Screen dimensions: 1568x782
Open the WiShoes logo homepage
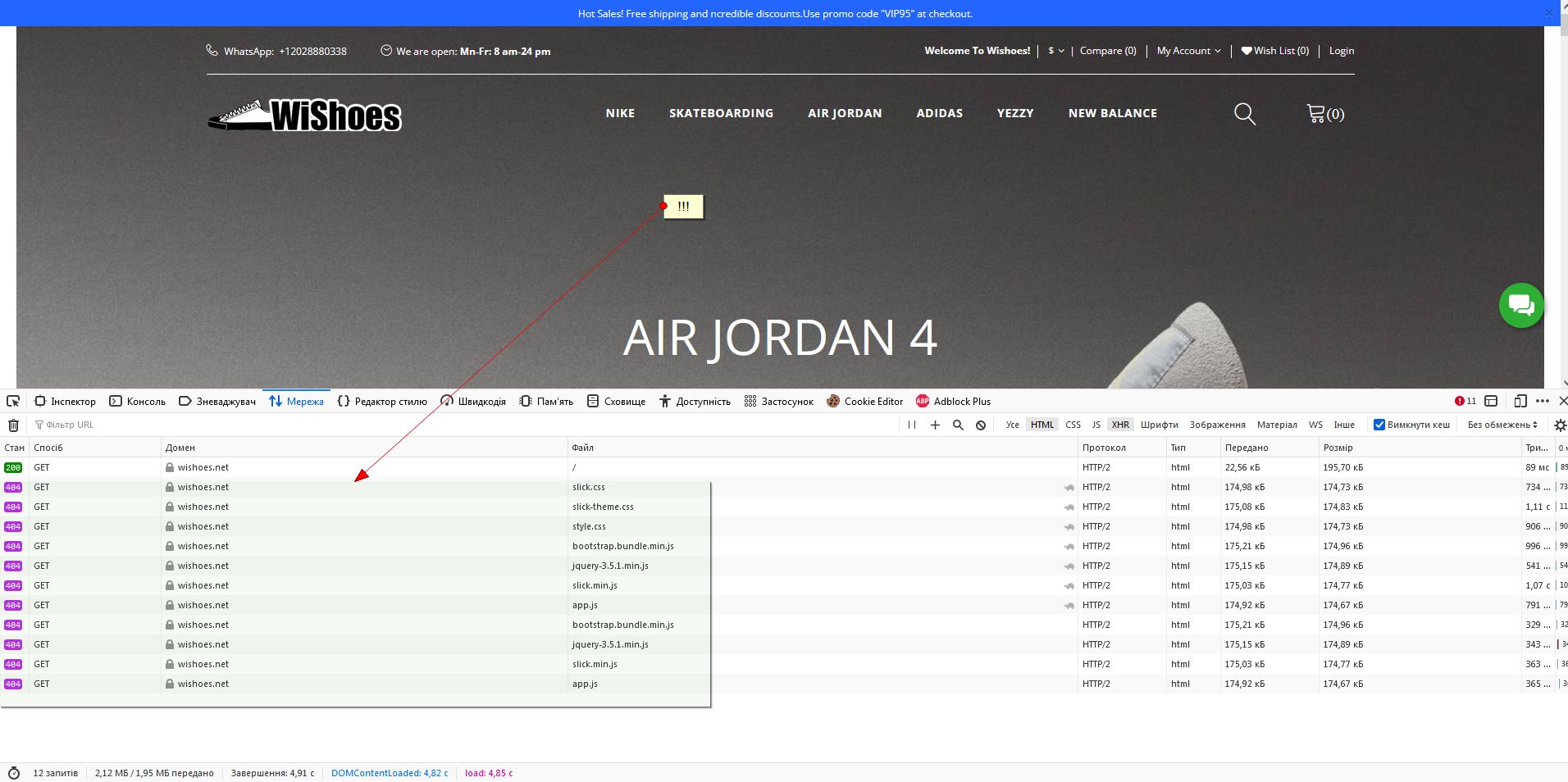click(304, 116)
